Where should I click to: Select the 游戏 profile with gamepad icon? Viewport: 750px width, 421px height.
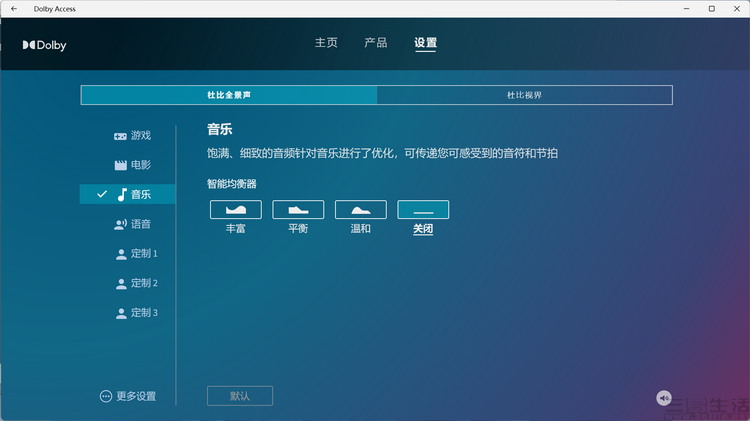[132, 136]
